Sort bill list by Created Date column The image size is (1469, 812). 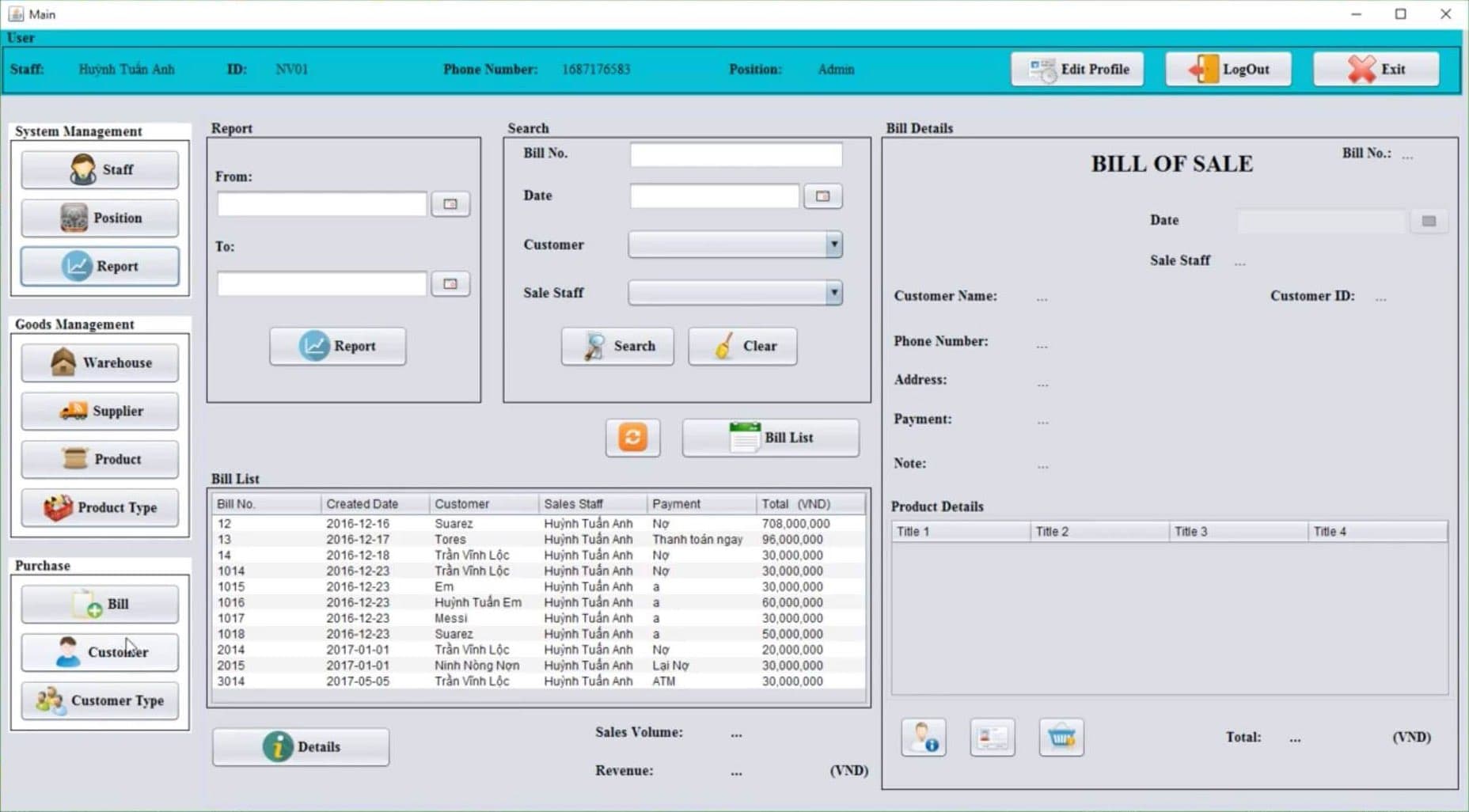click(x=375, y=504)
